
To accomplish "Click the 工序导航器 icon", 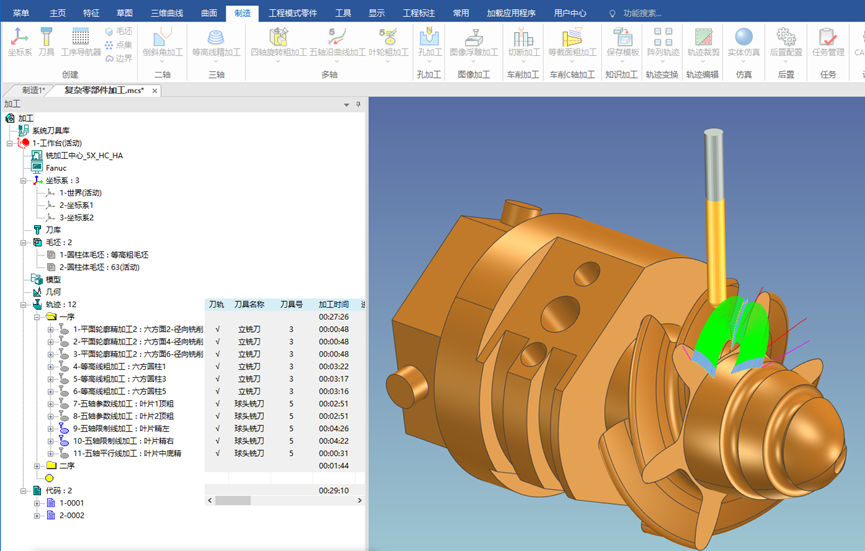I will point(81,42).
